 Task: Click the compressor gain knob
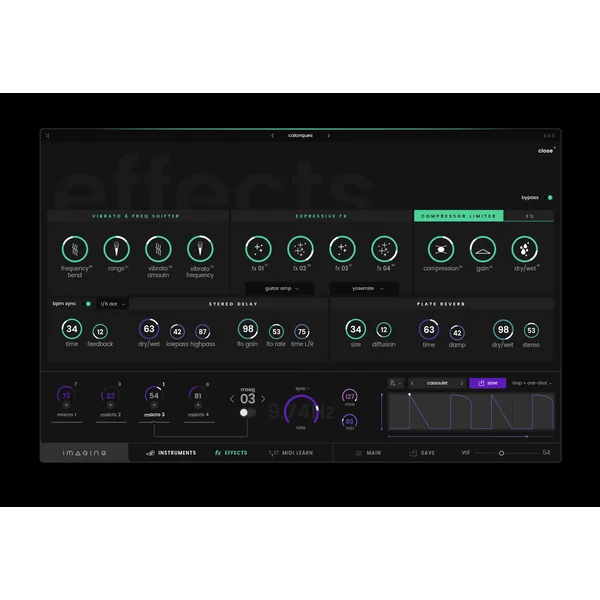click(483, 249)
